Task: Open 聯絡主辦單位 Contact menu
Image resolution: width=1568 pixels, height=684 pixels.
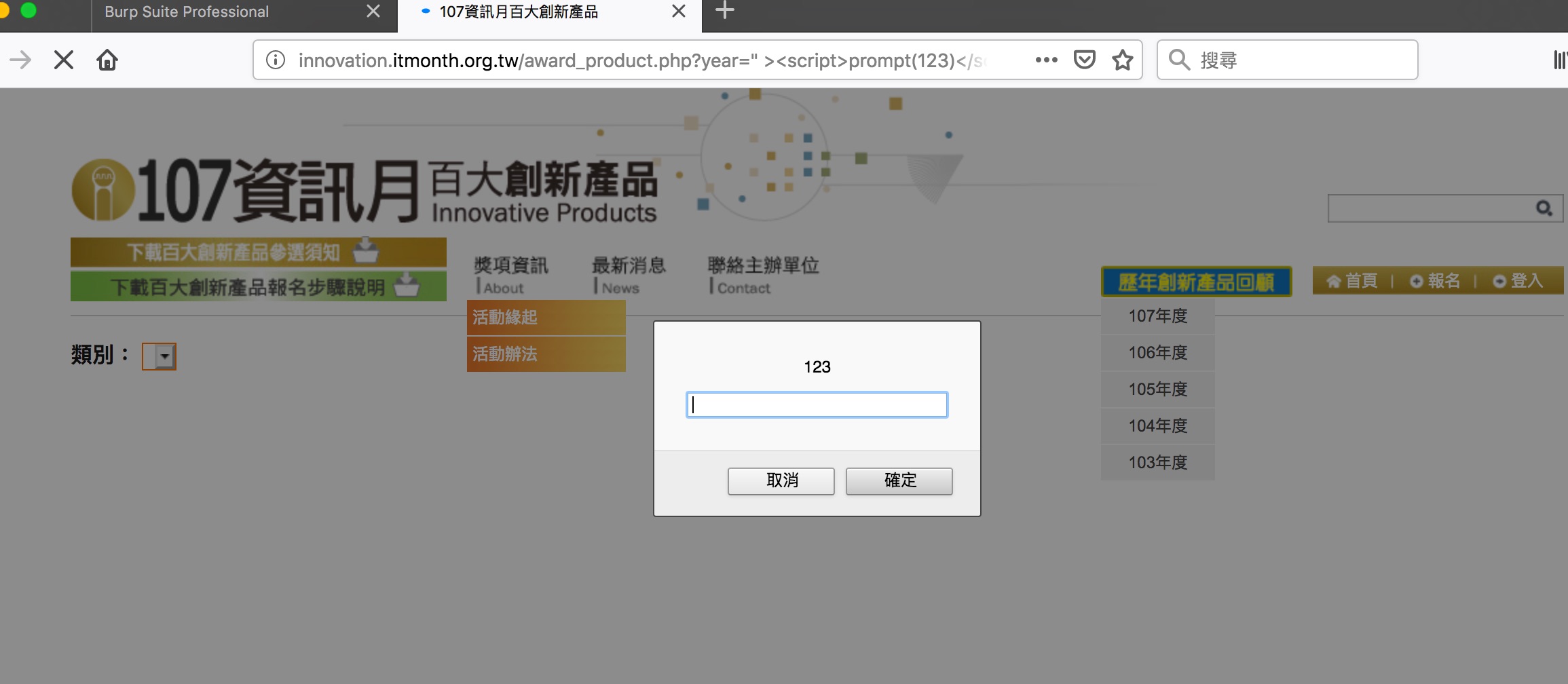Action: [763, 275]
